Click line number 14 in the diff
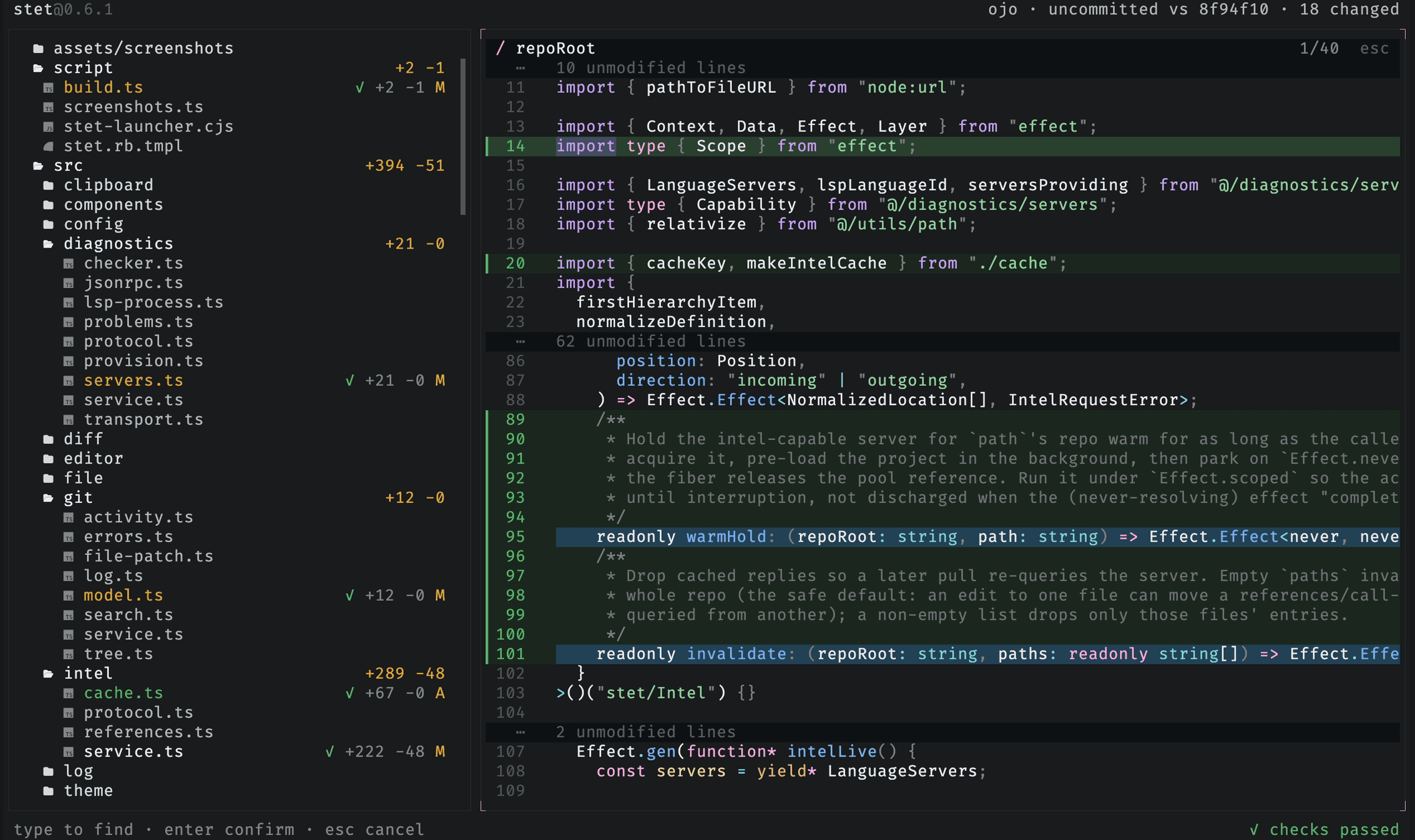 [515, 146]
